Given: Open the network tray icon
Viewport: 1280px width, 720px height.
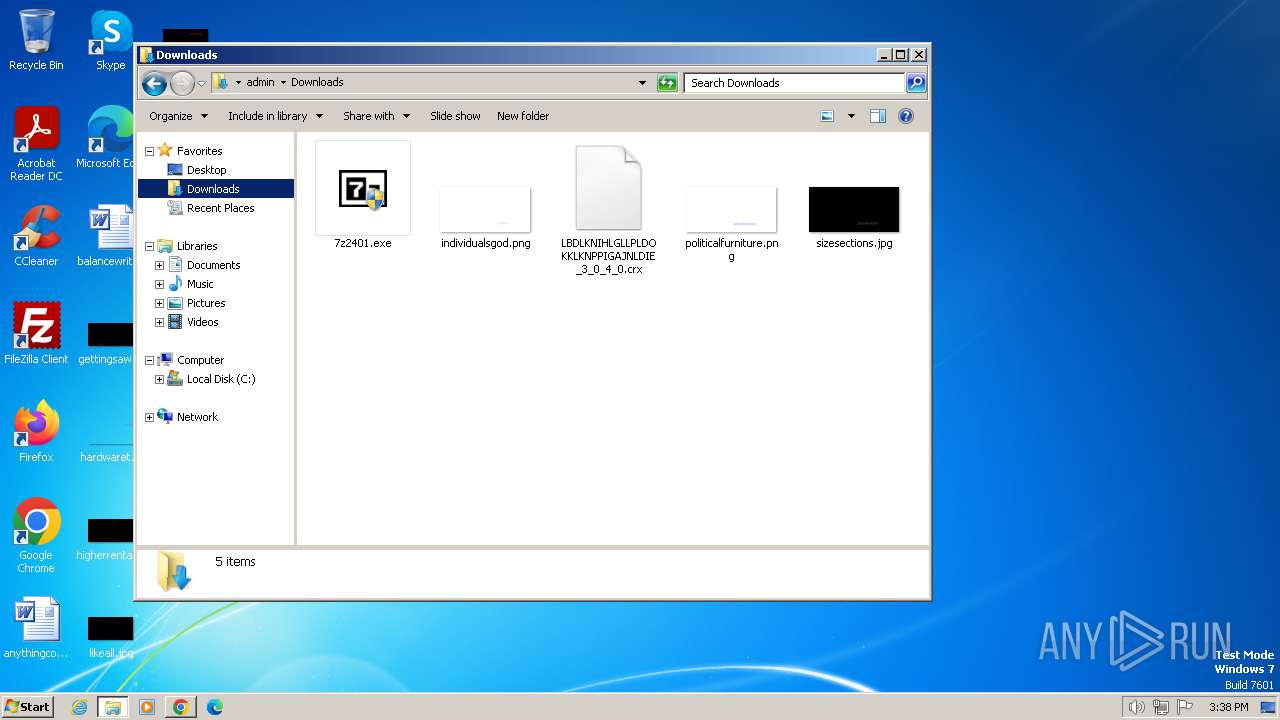Looking at the screenshot, I should 1161,707.
